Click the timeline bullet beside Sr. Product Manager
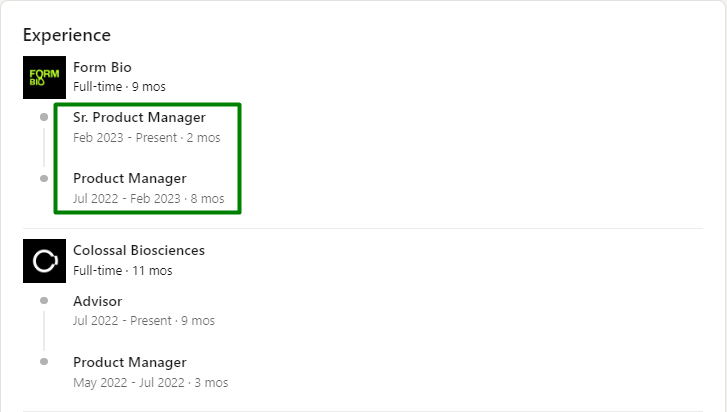 pos(44,118)
